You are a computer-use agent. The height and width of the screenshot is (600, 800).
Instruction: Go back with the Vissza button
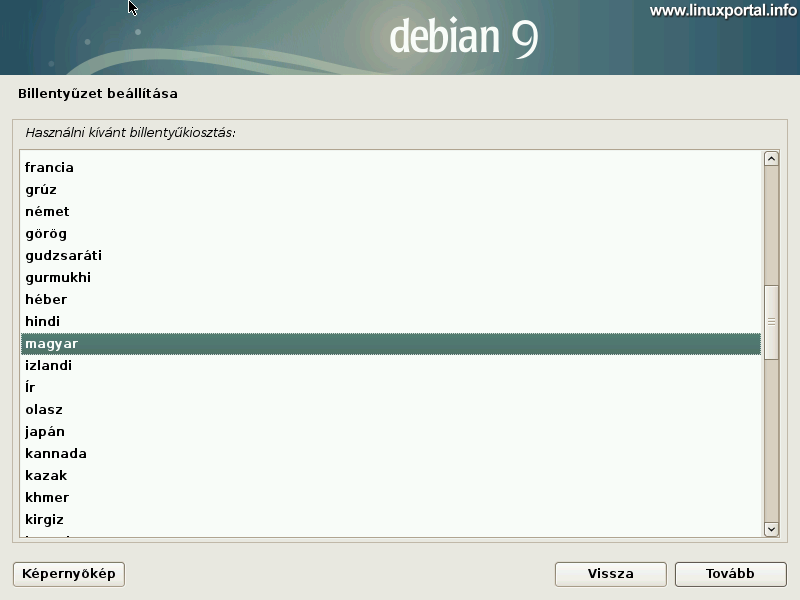[x=610, y=574]
